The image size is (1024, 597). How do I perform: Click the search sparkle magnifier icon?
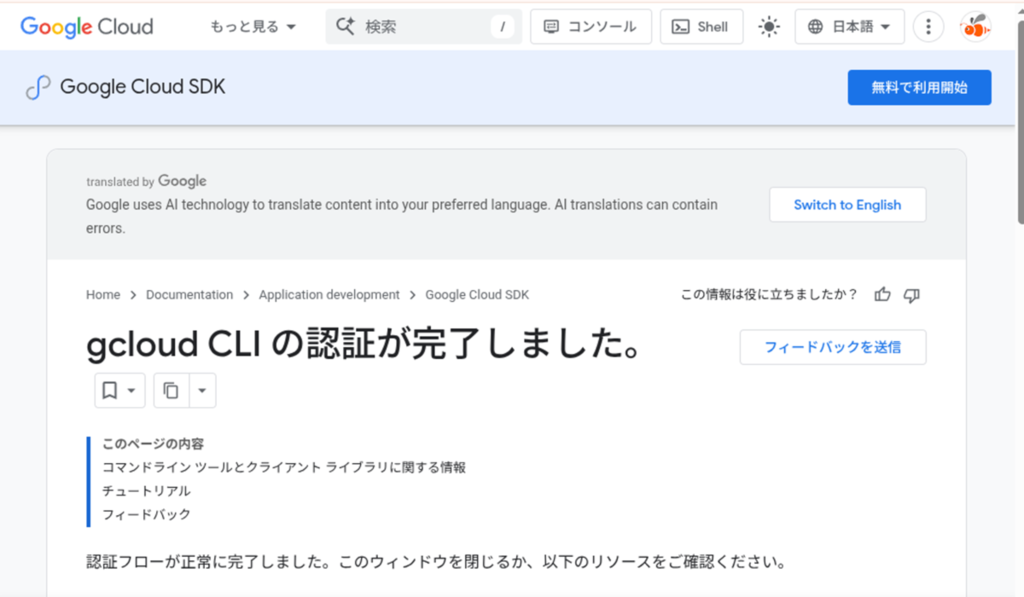point(345,27)
